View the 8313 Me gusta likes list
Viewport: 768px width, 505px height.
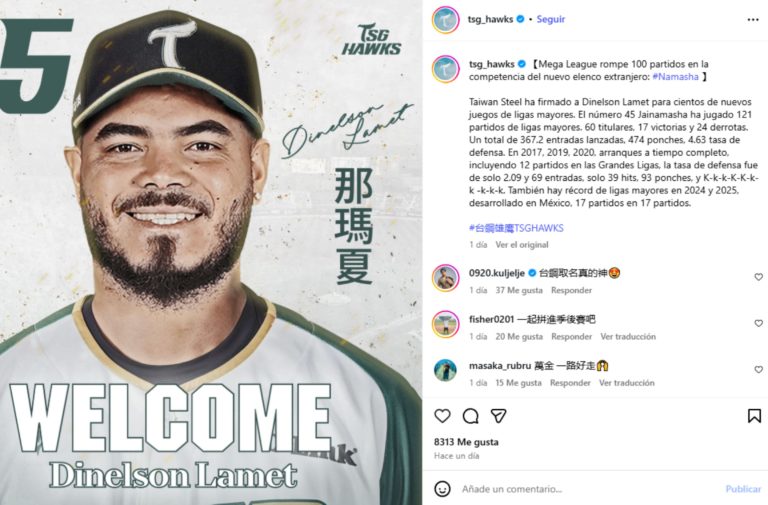coord(466,442)
